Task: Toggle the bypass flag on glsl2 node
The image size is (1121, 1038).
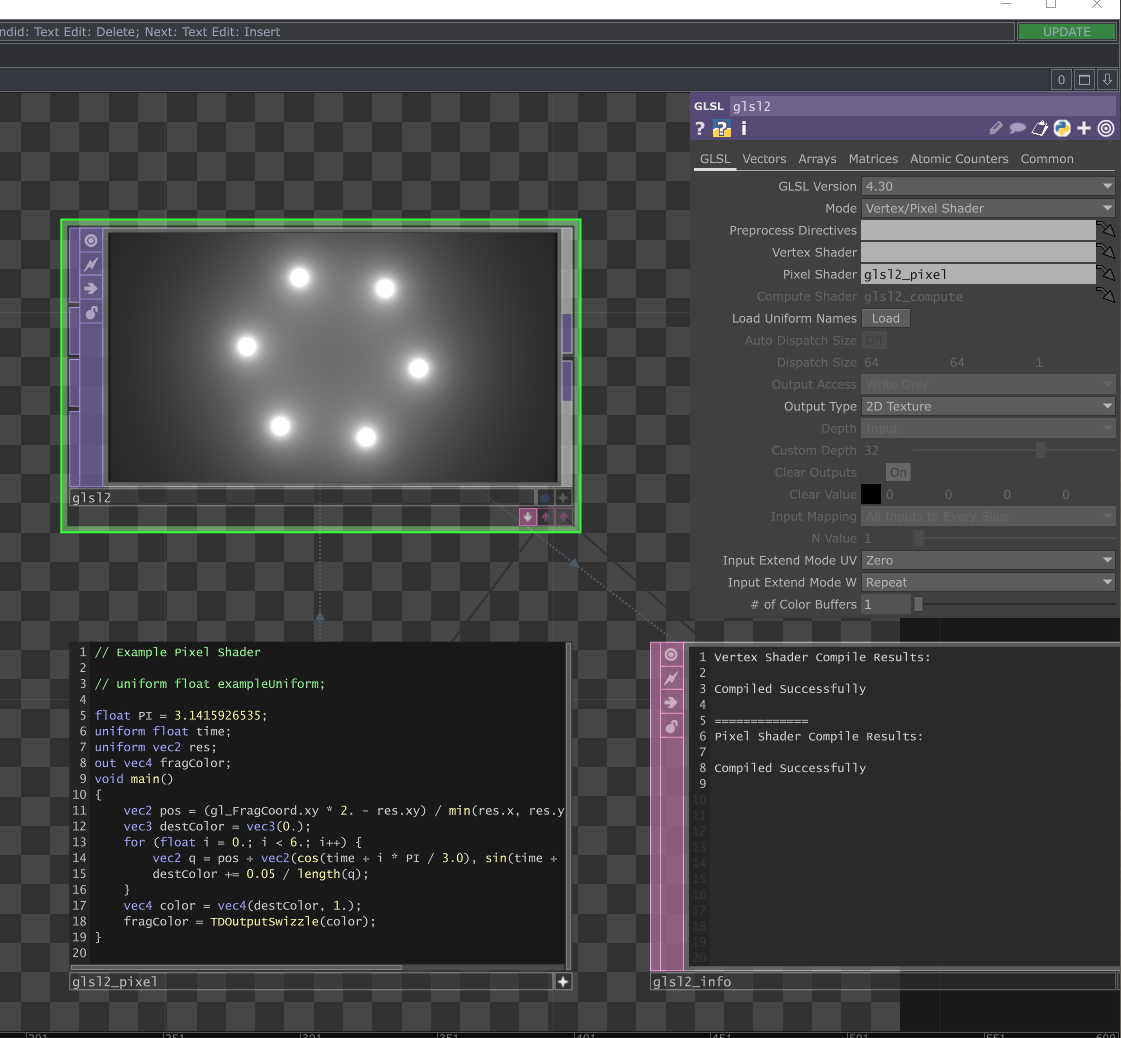Action: coord(91,264)
